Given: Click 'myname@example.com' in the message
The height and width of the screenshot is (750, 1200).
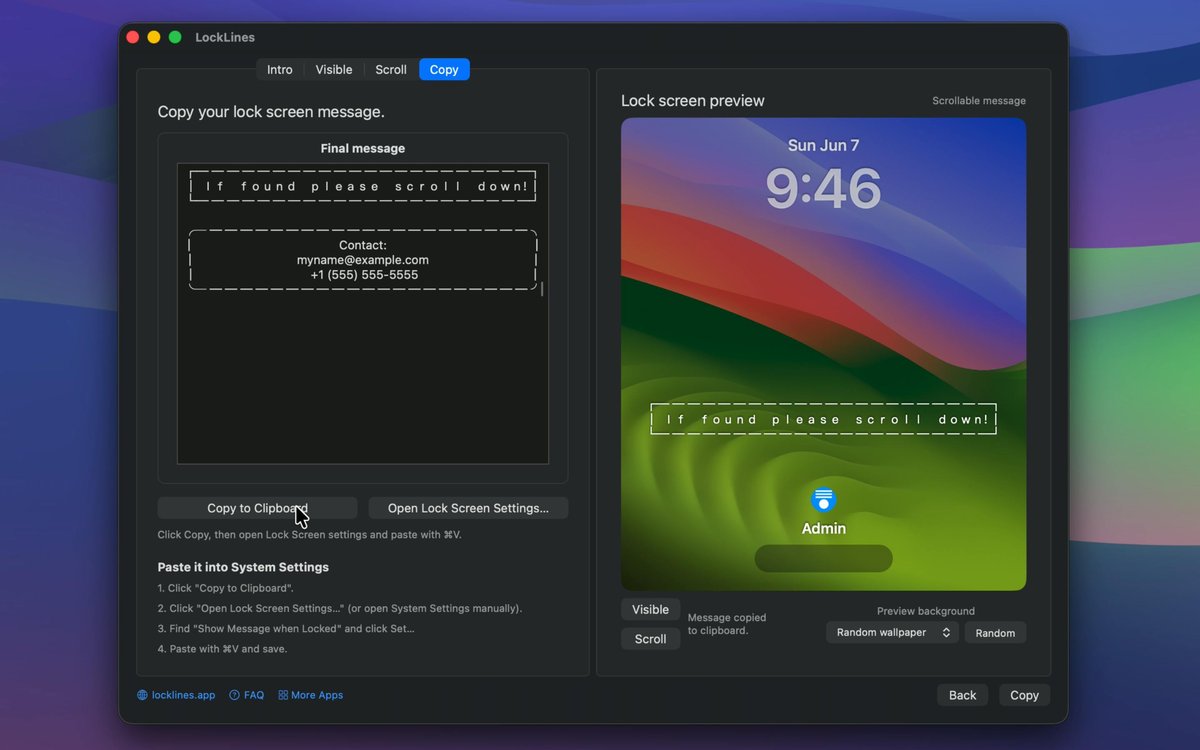Looking at the screenshot, I should point(363,260).
